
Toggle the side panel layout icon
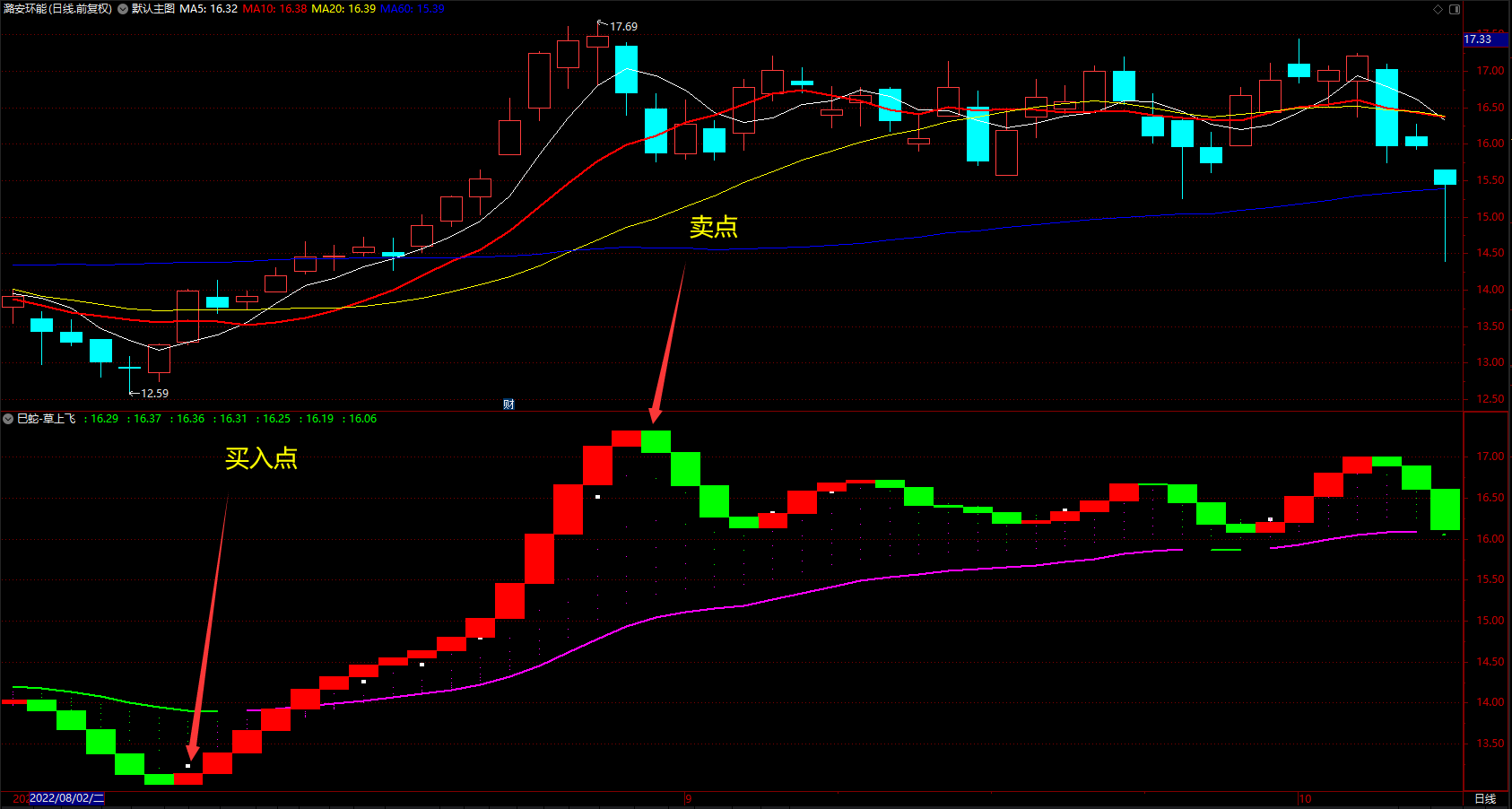click(1455, 9)
